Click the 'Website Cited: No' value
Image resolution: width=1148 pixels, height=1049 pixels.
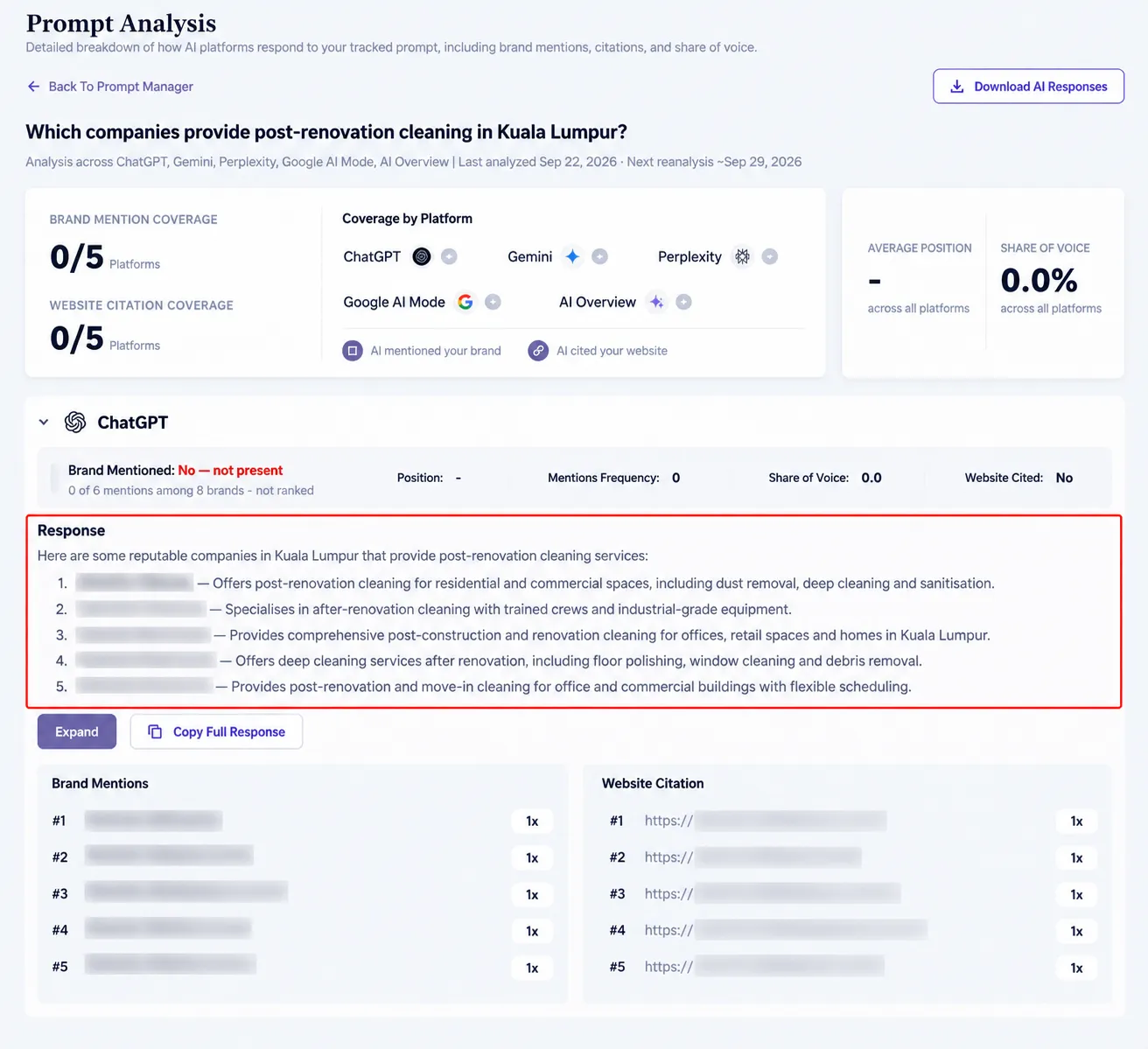tap(1064, 478)
